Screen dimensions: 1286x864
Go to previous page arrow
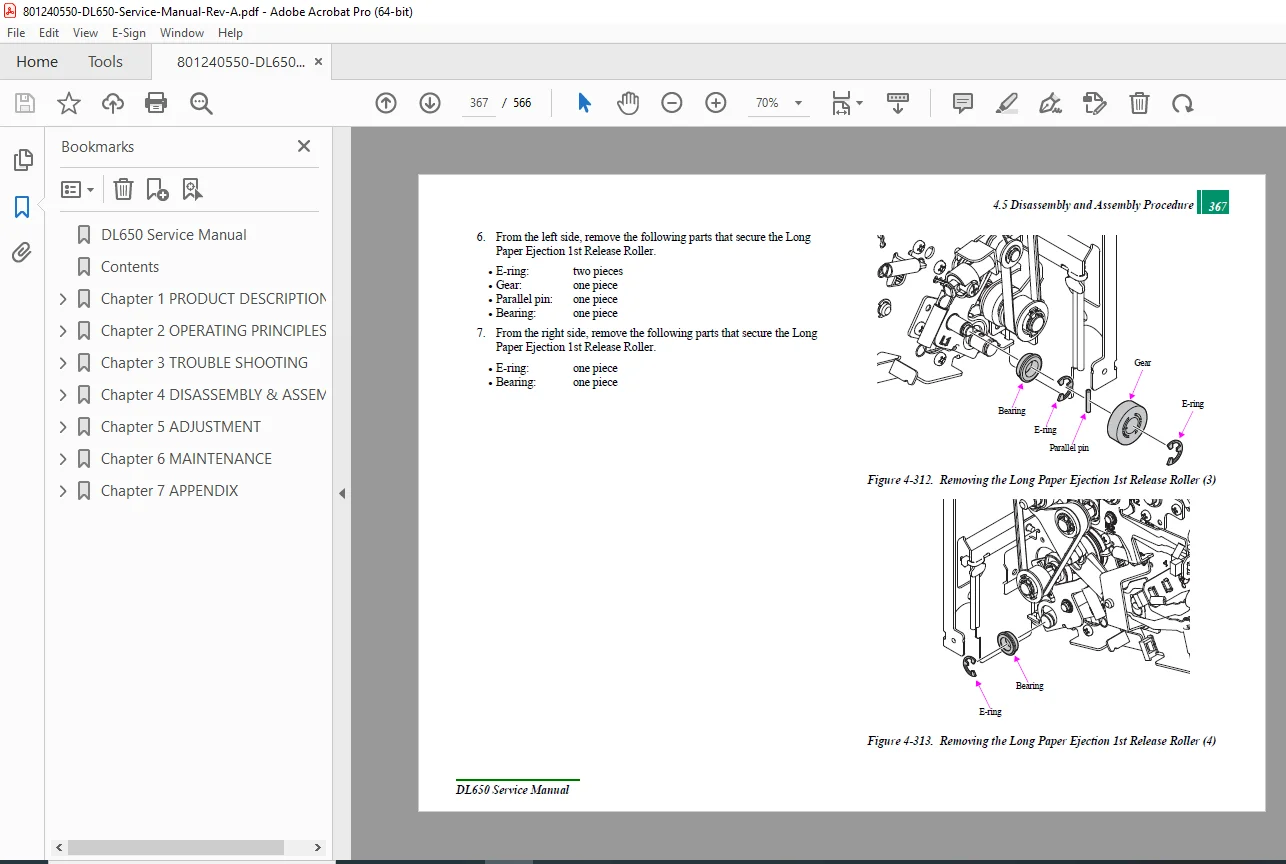386,103
